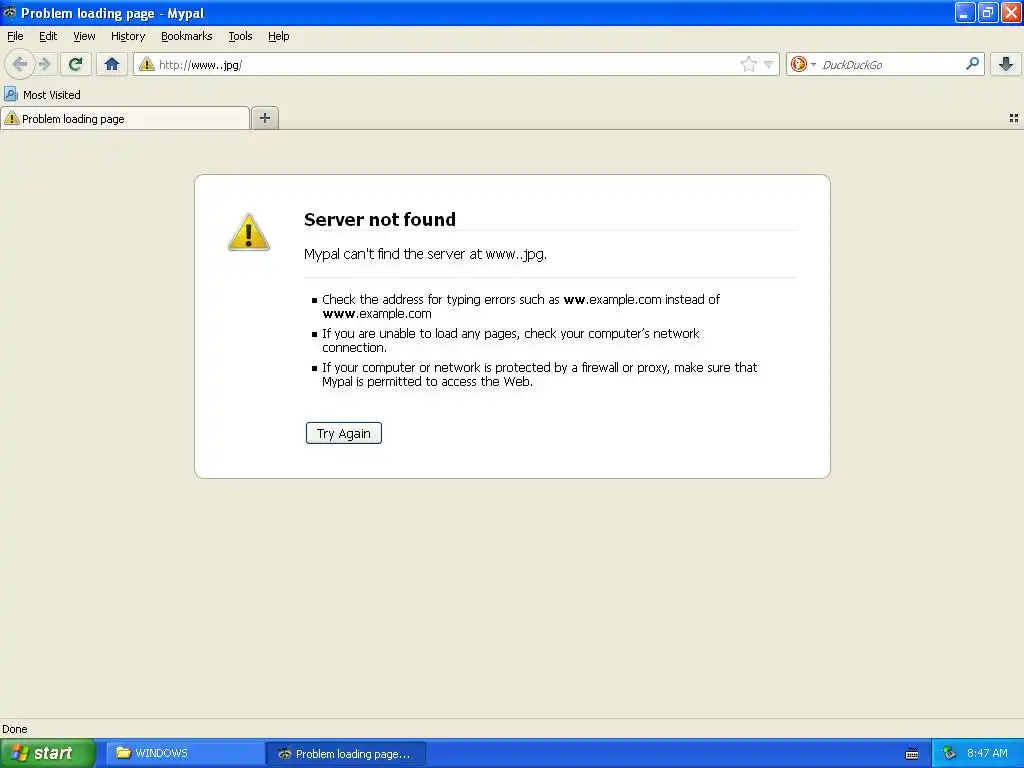Open the History menu

[127, 36]
